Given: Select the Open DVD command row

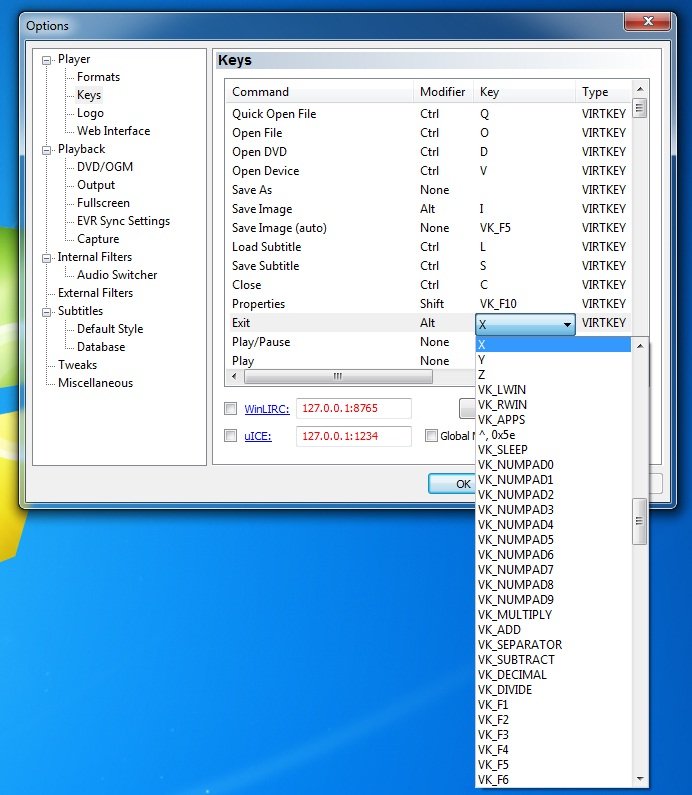Looking at the screenshot, I should point(429,152).
